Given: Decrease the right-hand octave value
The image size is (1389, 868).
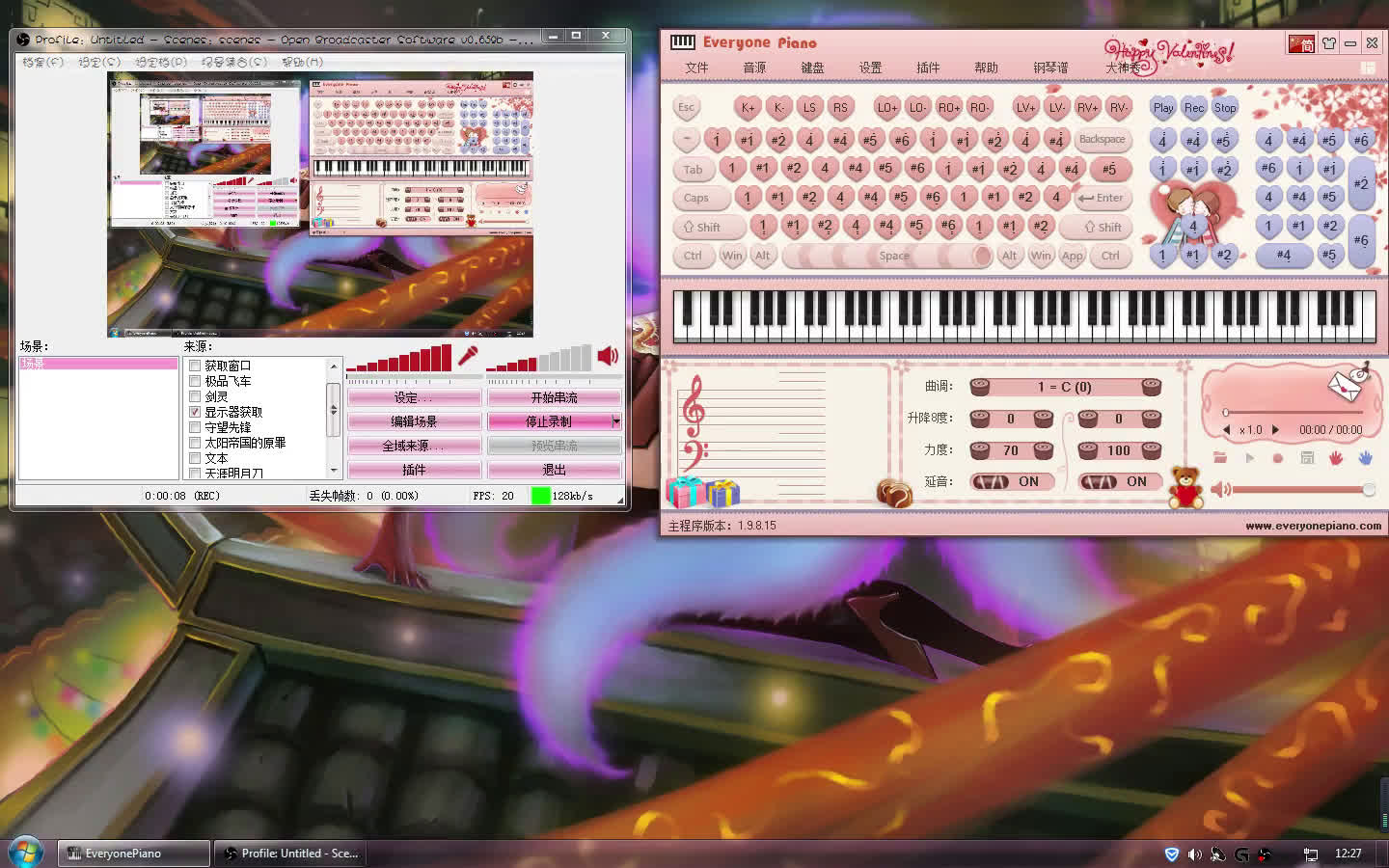Looking at the screenshot, I should [x=1088, y=419].
